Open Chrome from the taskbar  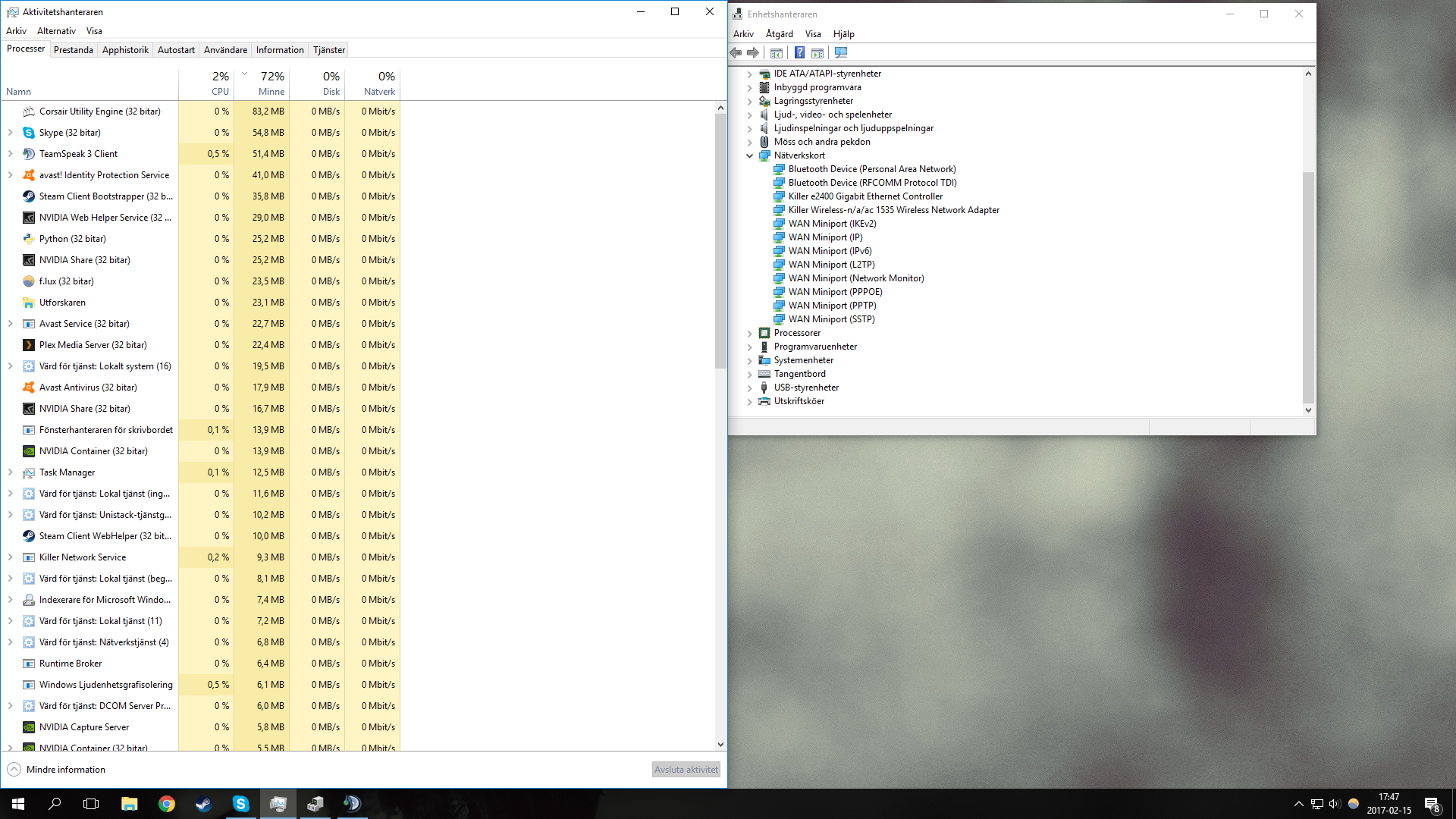(167, 804)
